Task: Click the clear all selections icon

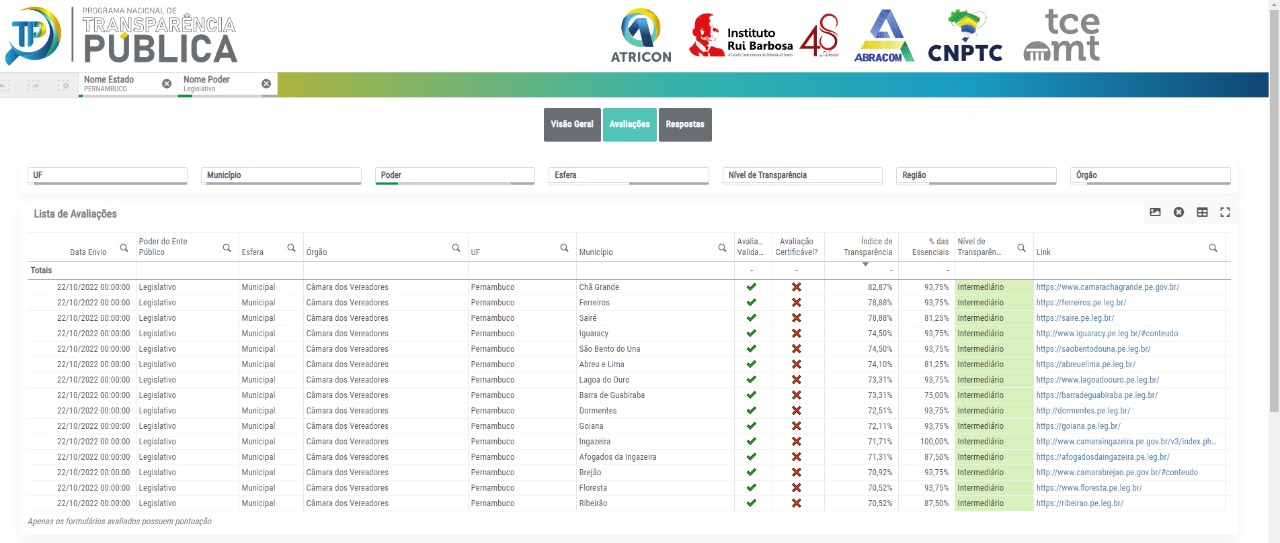Action: [64, 85]
